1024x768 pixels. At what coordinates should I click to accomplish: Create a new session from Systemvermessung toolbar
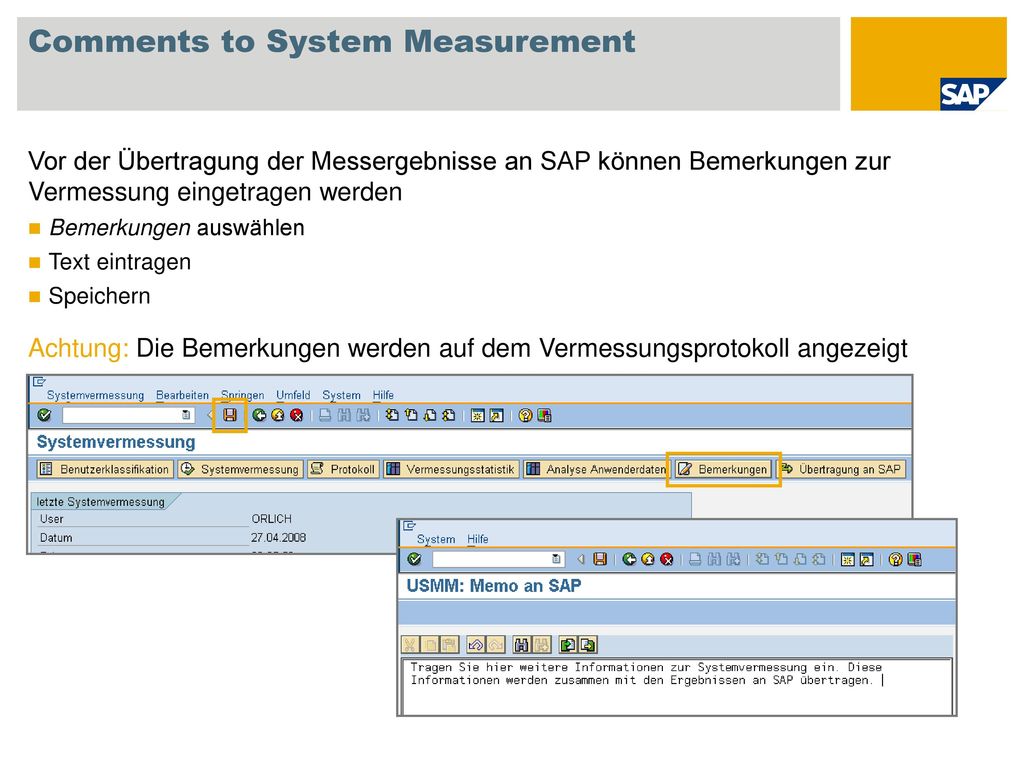tap(478, 415)
